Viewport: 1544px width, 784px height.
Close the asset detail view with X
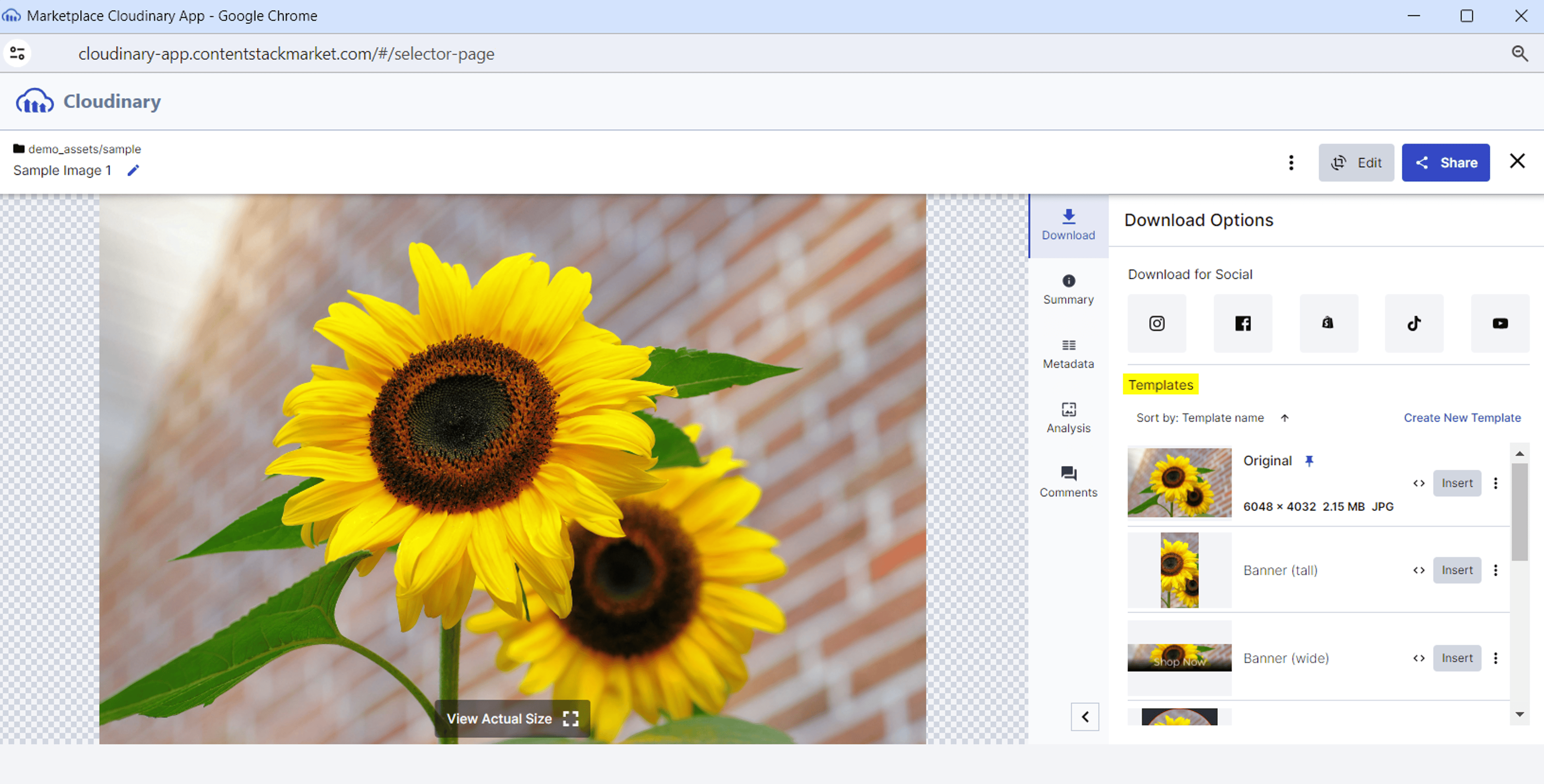pos(1517,161)
